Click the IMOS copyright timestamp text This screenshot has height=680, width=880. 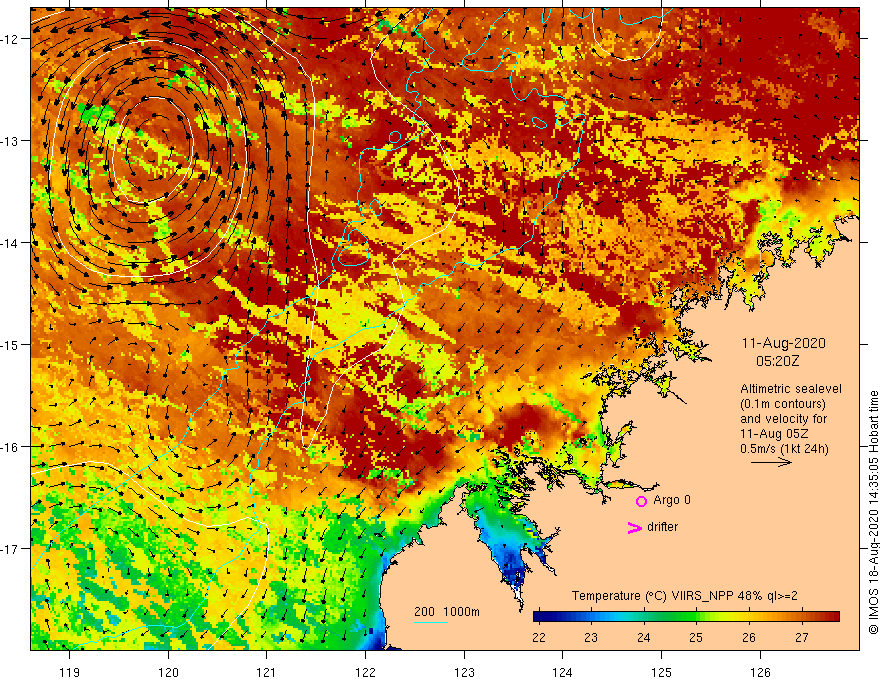point(873,513)
